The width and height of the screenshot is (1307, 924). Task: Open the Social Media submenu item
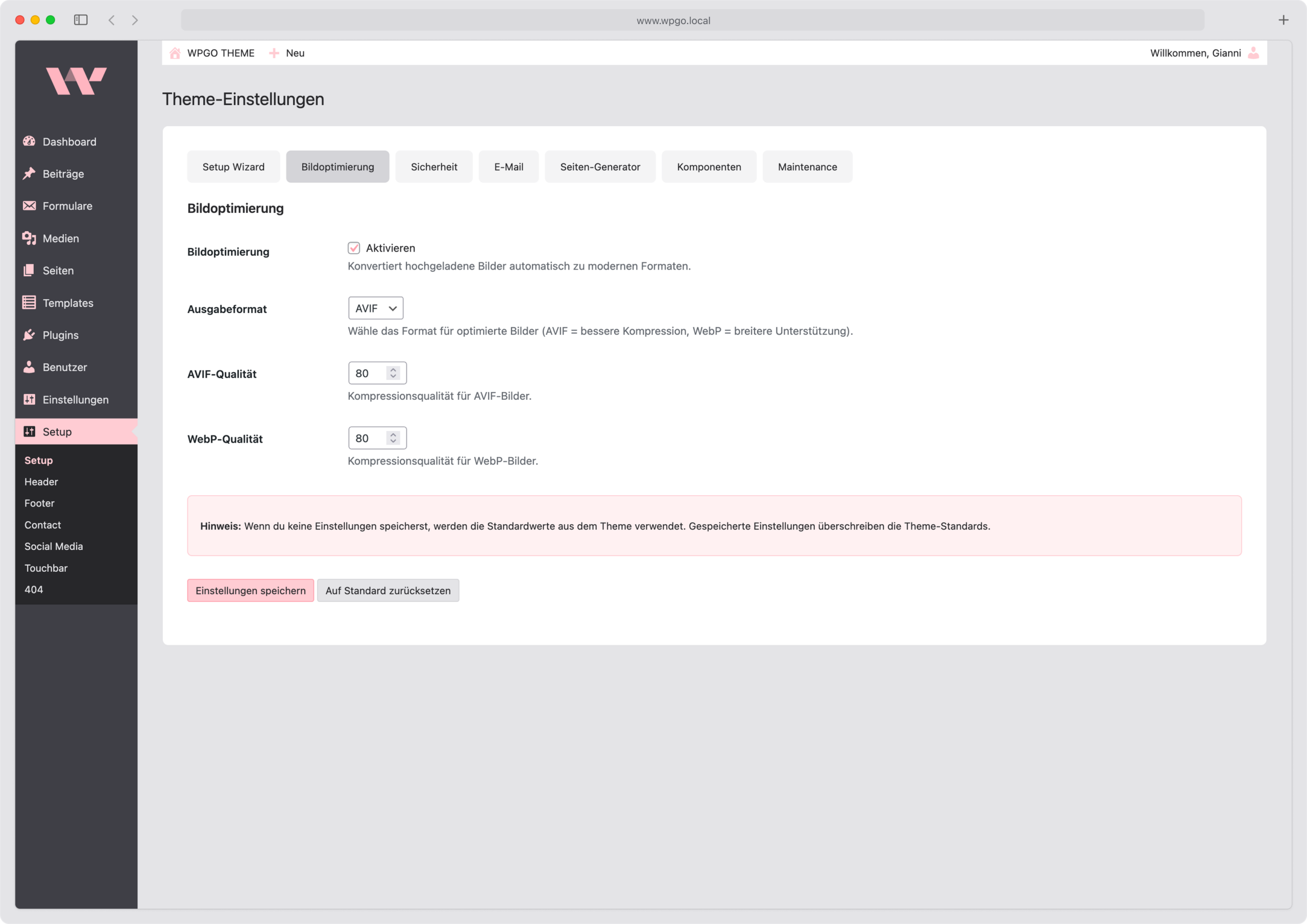(x=54, y=546)
